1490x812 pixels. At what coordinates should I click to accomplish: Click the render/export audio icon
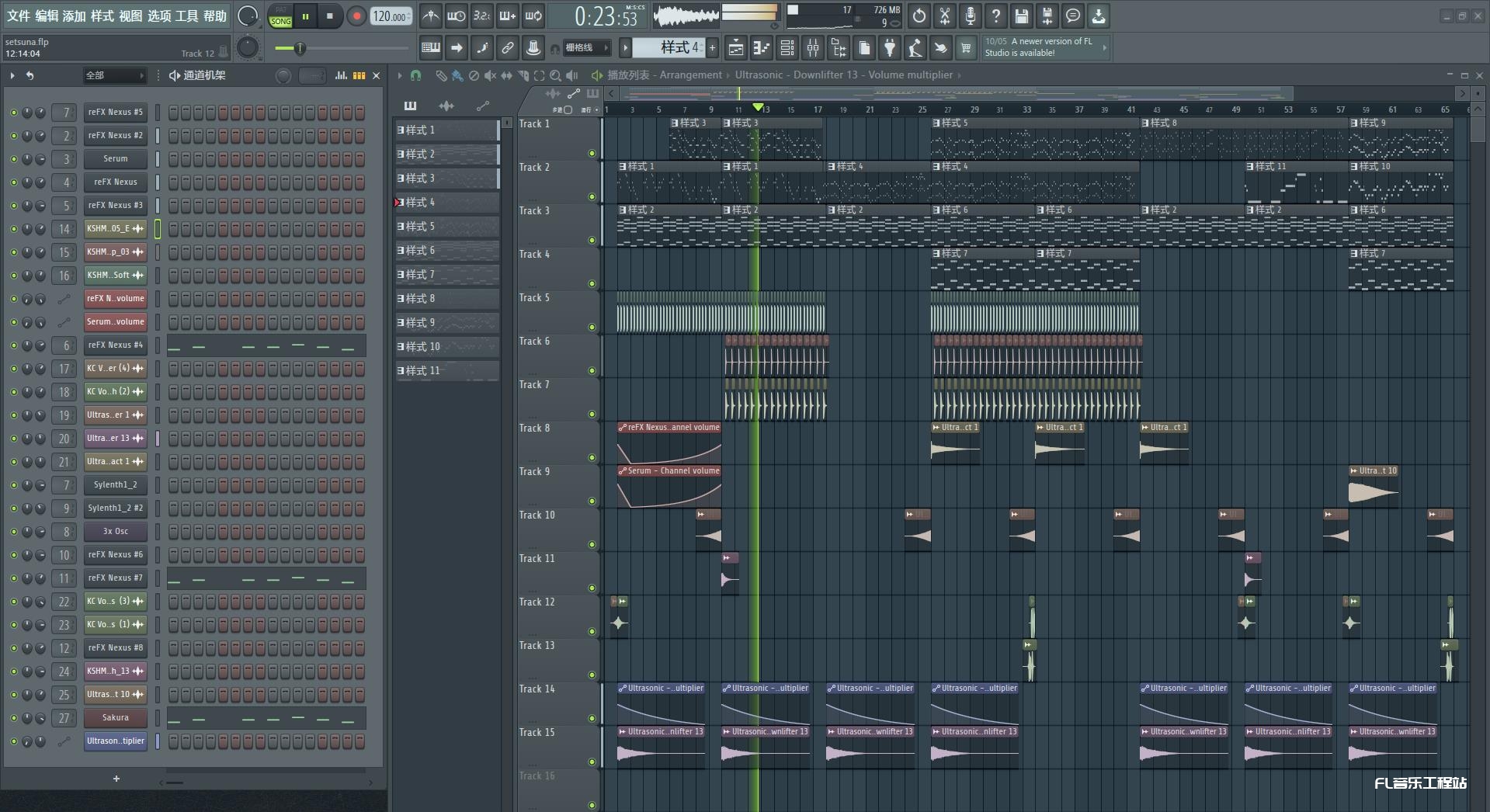(x=1047, y=16)
